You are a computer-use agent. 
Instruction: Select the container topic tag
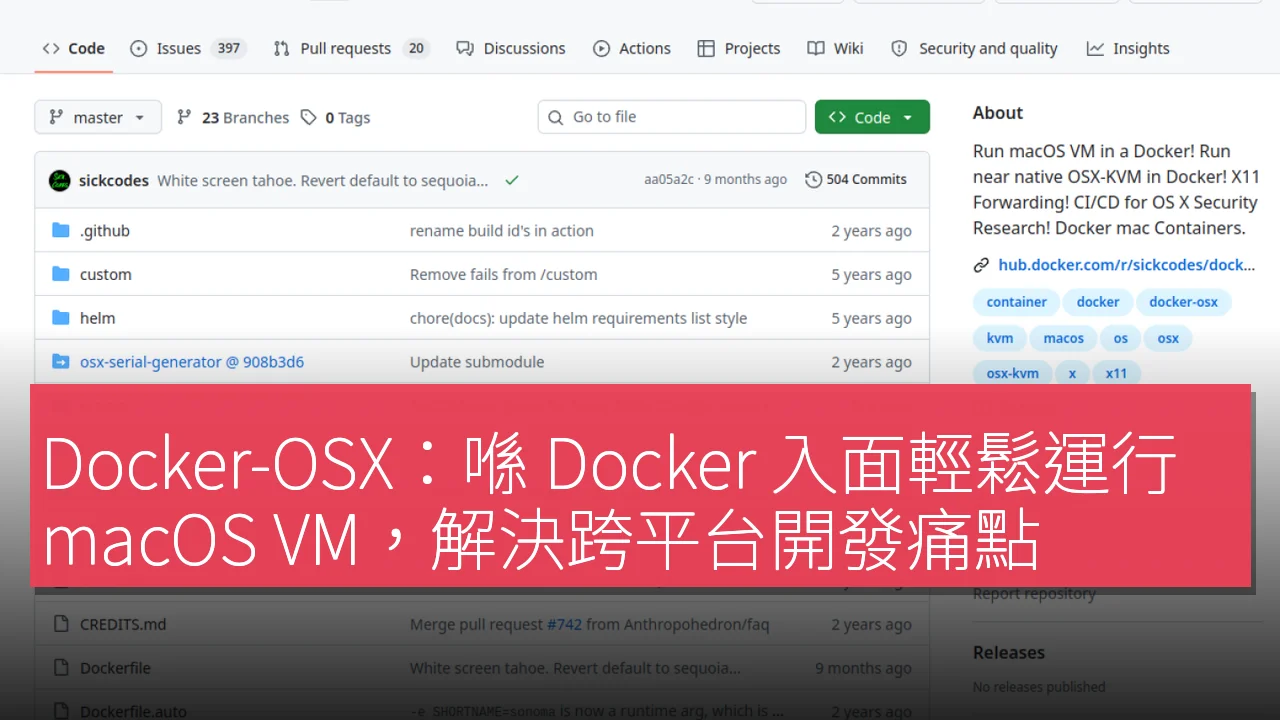(x=1016, y=302)
